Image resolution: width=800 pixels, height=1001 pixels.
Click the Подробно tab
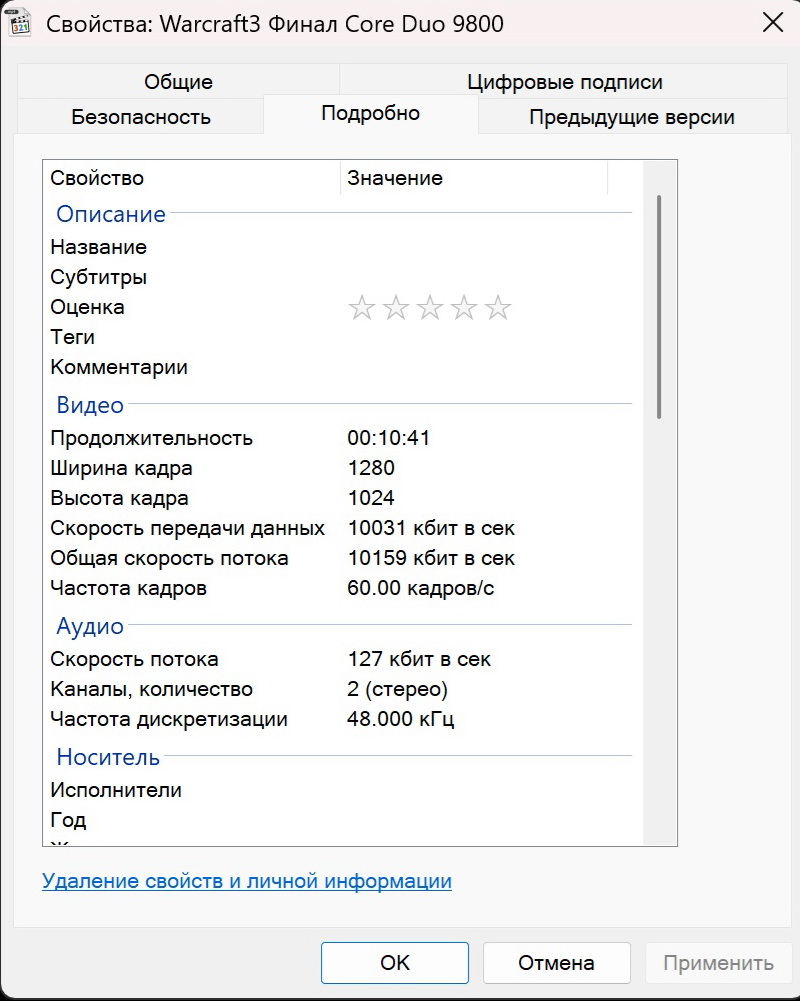pos(370,113)
